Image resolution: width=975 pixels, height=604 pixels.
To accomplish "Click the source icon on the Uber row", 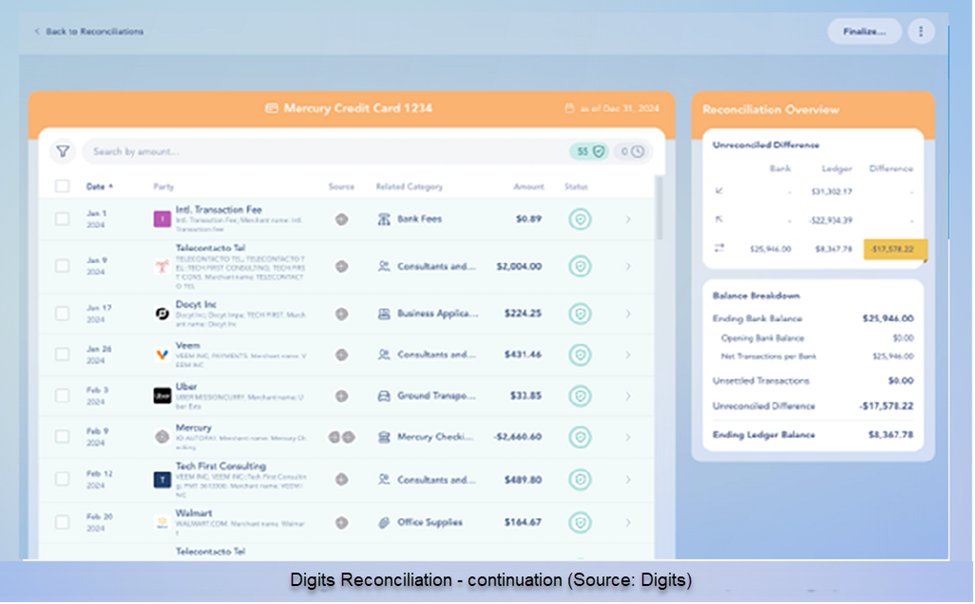I will [341, 396].
